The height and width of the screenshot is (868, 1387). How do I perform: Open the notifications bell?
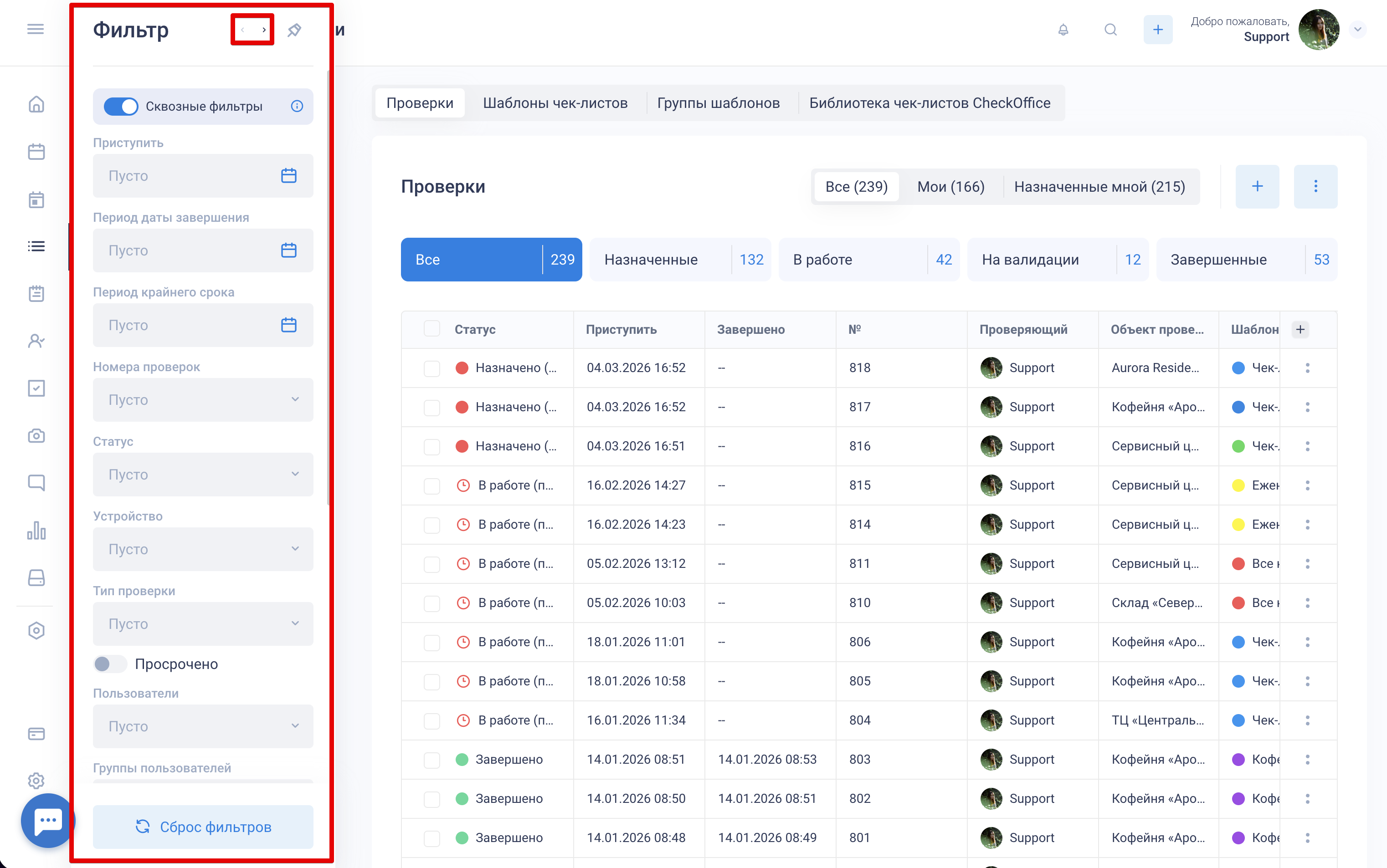(1063, 30)
